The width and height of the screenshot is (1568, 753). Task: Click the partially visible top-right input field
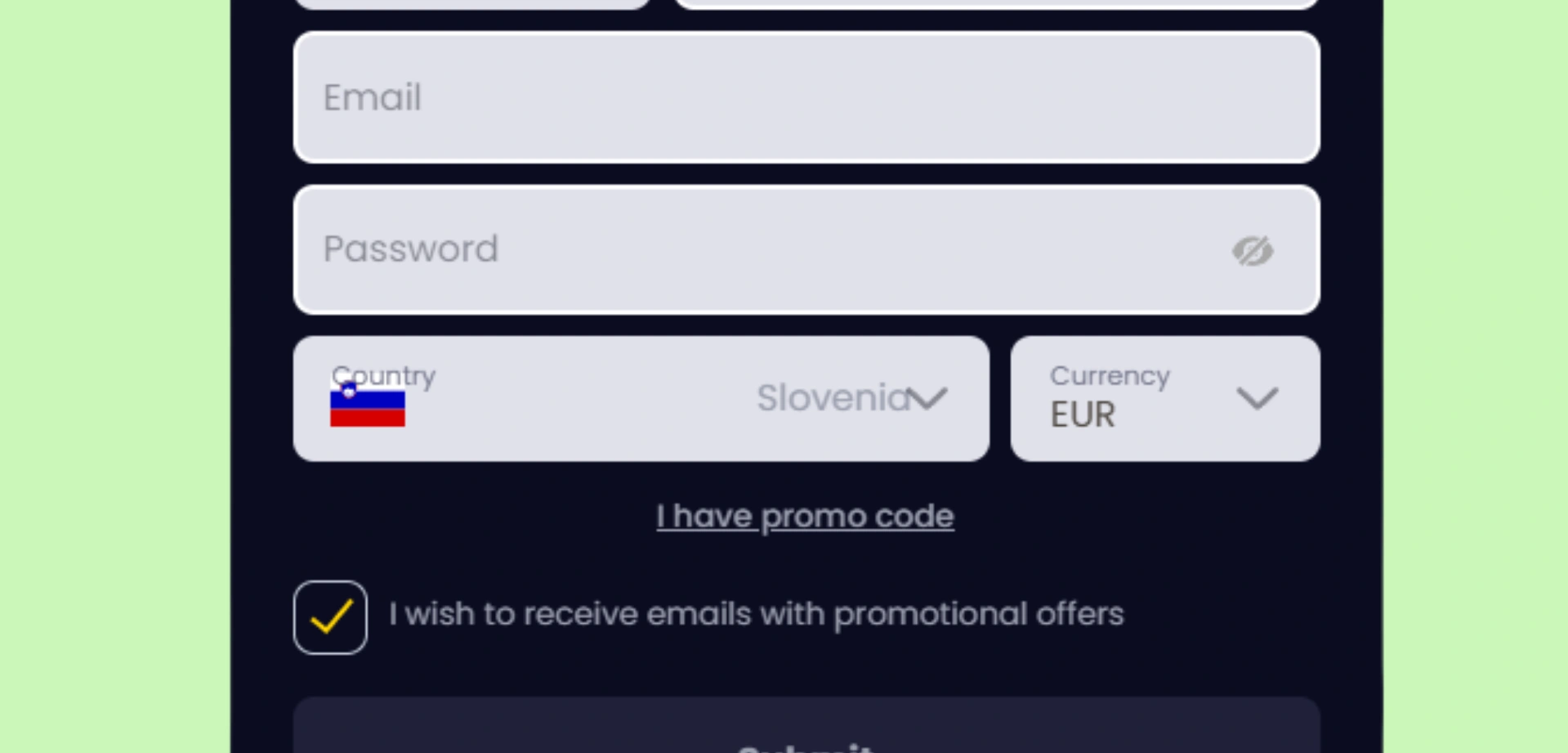997,3
